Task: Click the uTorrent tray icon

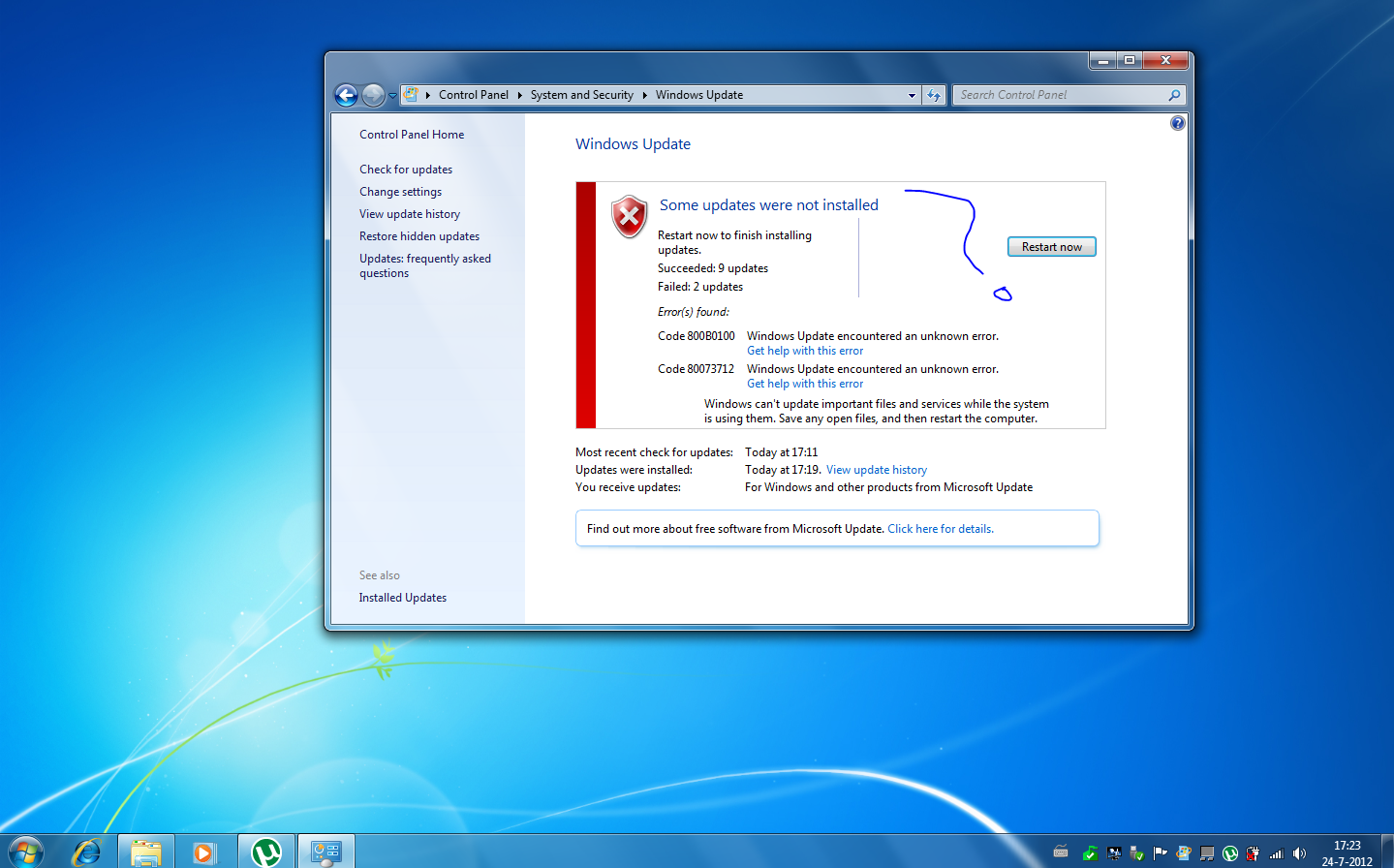Action: point(1230,853)
